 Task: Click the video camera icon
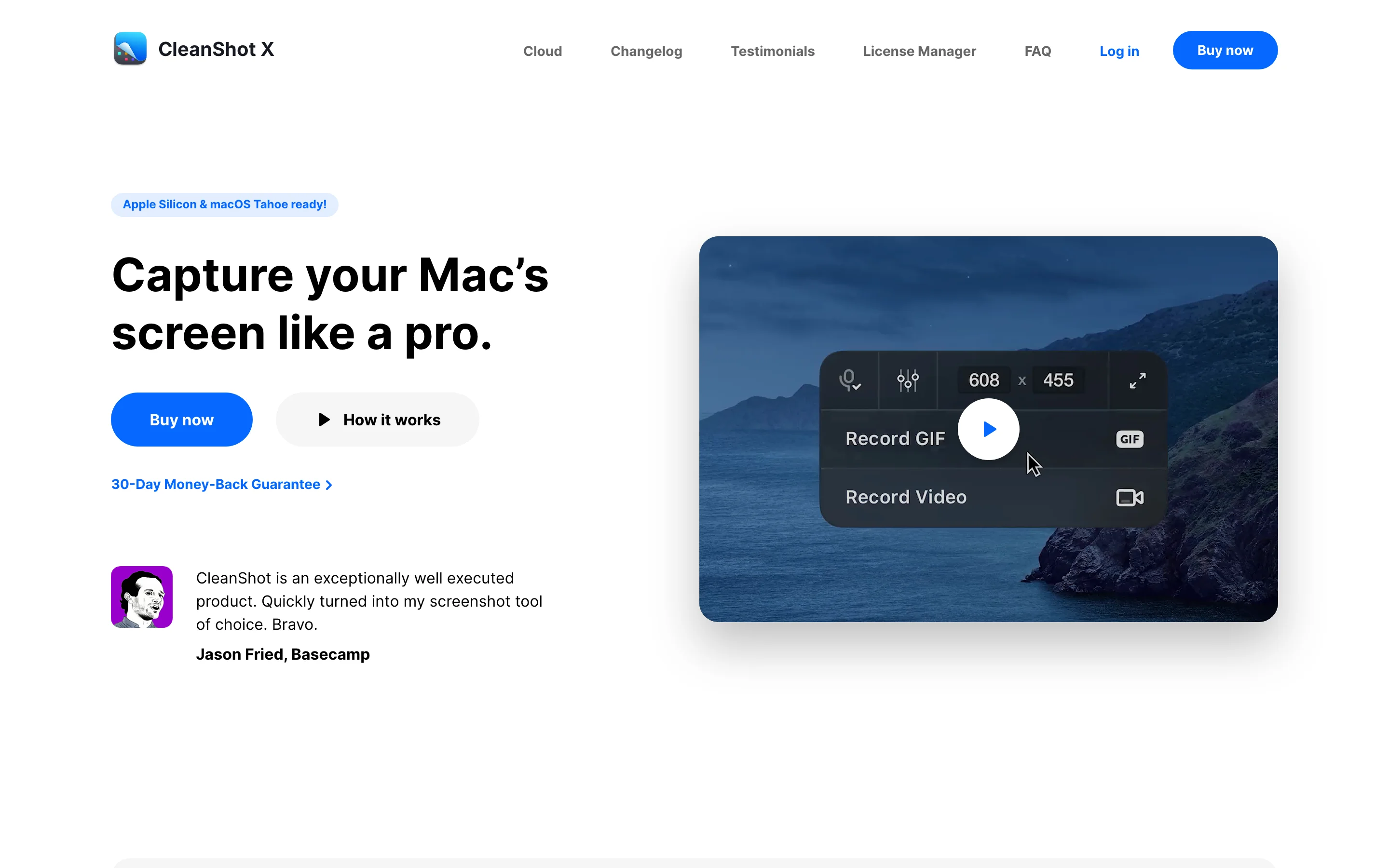(1129, 497)
